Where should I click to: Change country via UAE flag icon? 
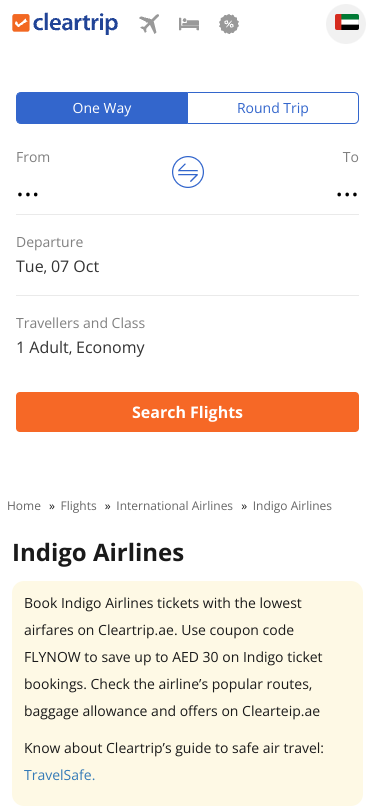point(347,23)
